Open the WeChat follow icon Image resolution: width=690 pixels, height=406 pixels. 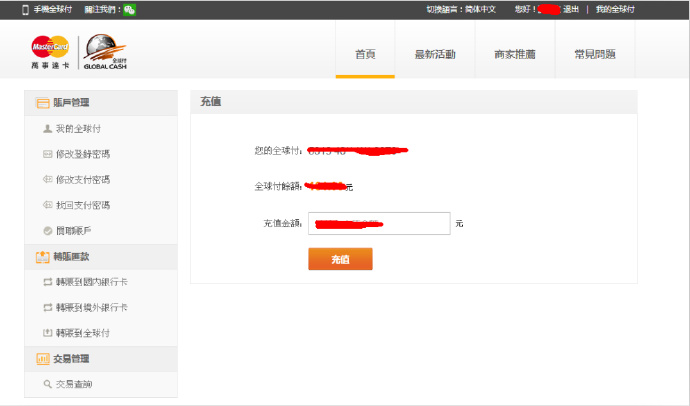[x=129, y=10]
